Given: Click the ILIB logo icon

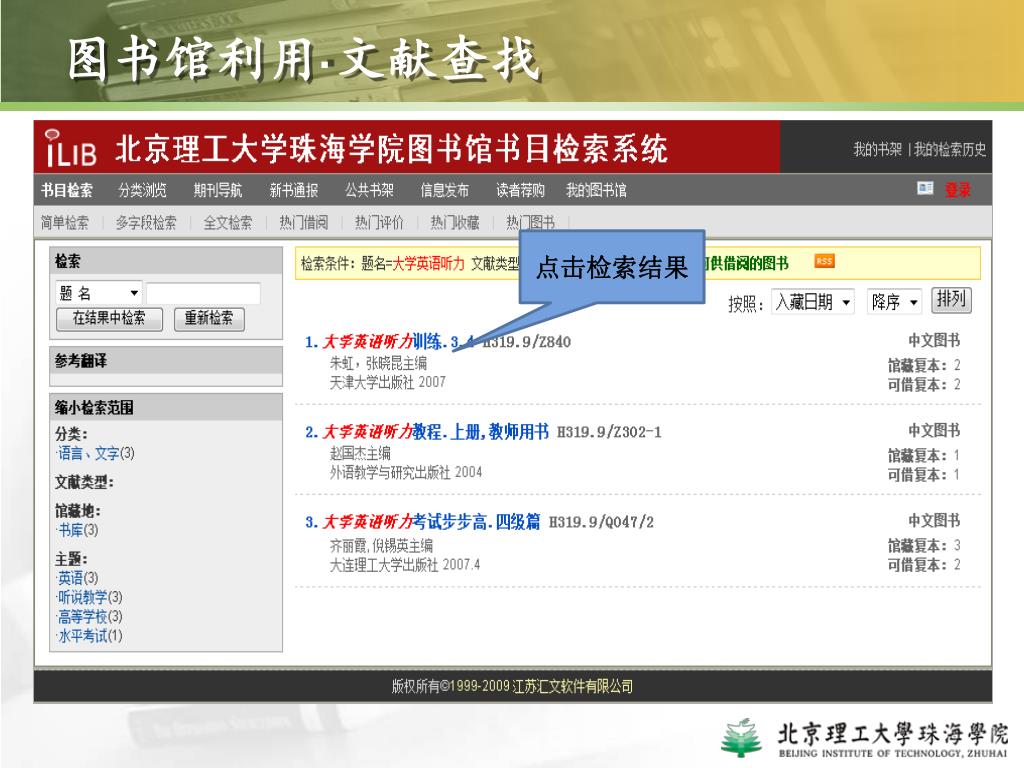Looking at the screenshot, I should click(71, 148).
